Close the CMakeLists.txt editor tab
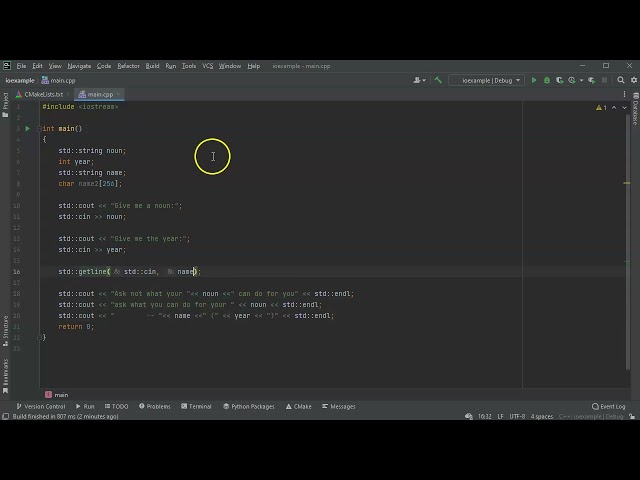 click(x=69, y=94)
